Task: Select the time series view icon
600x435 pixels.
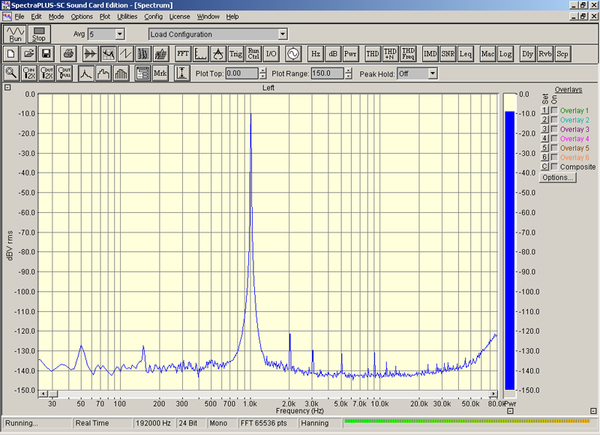Action: coord(91,54)
